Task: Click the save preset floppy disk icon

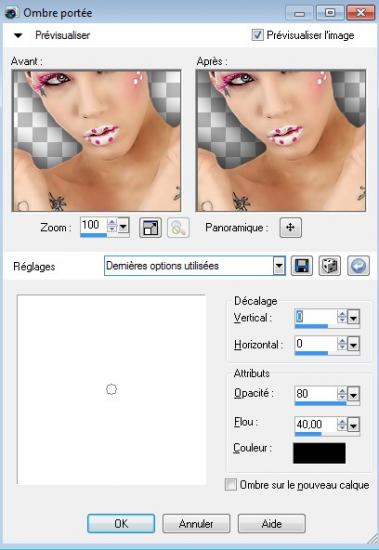Action: coord(302,266)
